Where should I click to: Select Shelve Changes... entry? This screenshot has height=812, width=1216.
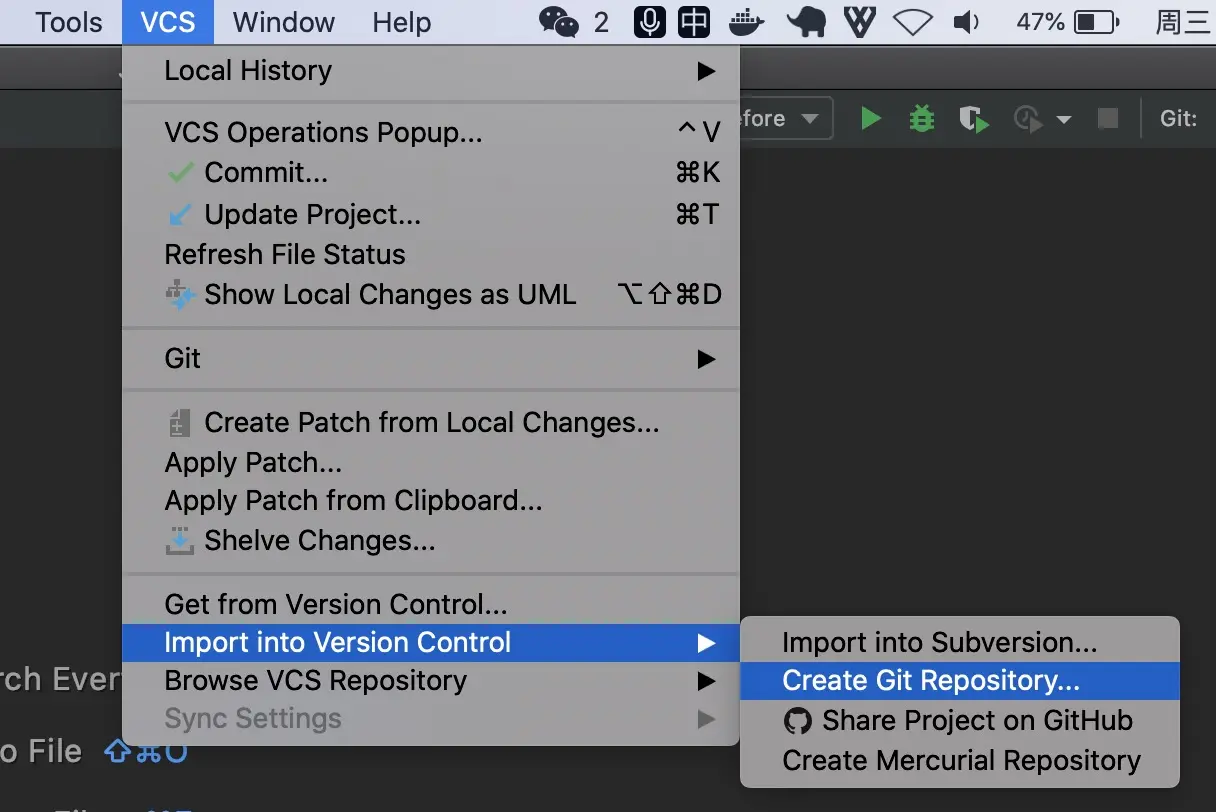[x=431, y=541]
